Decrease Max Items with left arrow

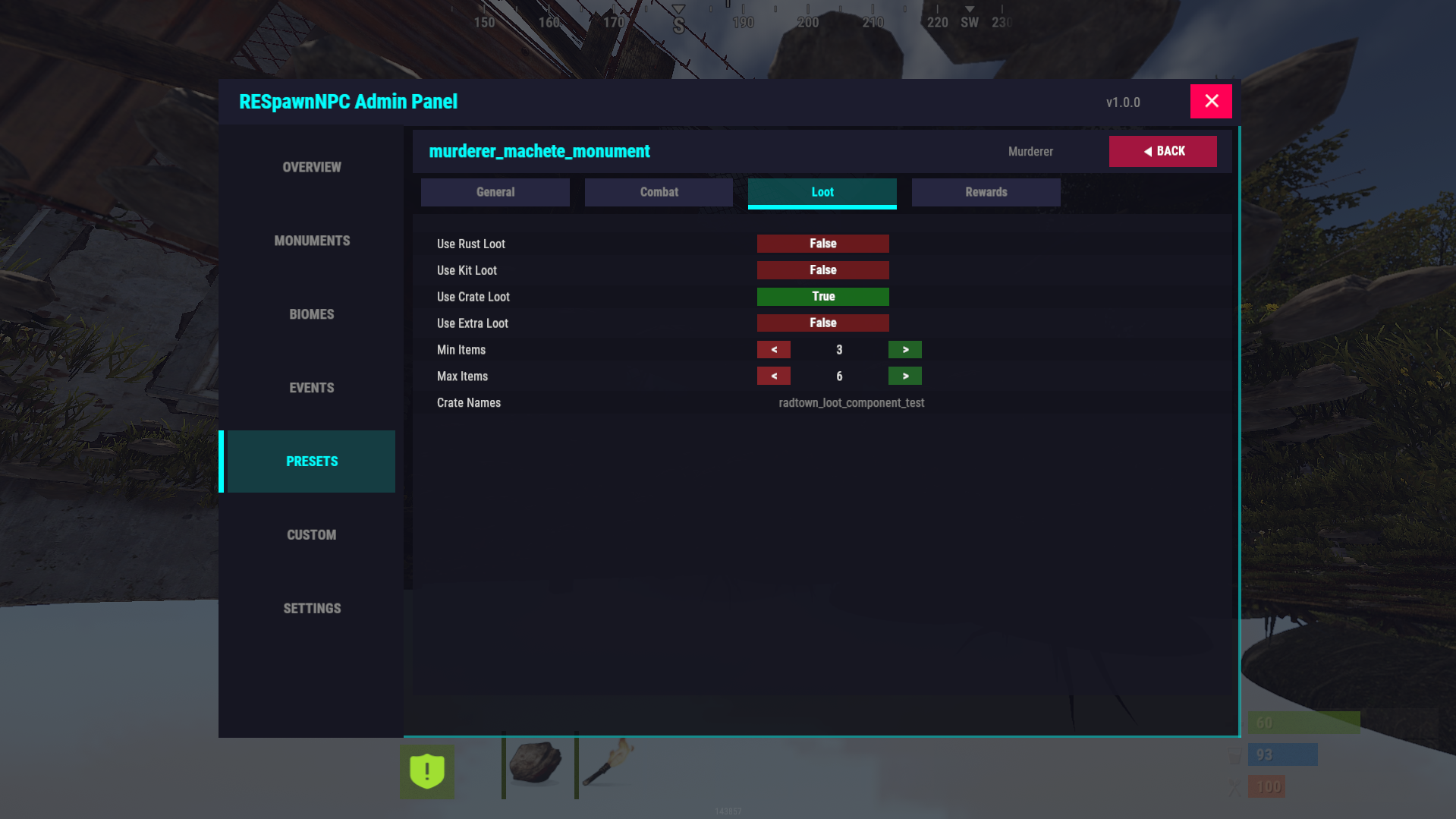(773, 376)
